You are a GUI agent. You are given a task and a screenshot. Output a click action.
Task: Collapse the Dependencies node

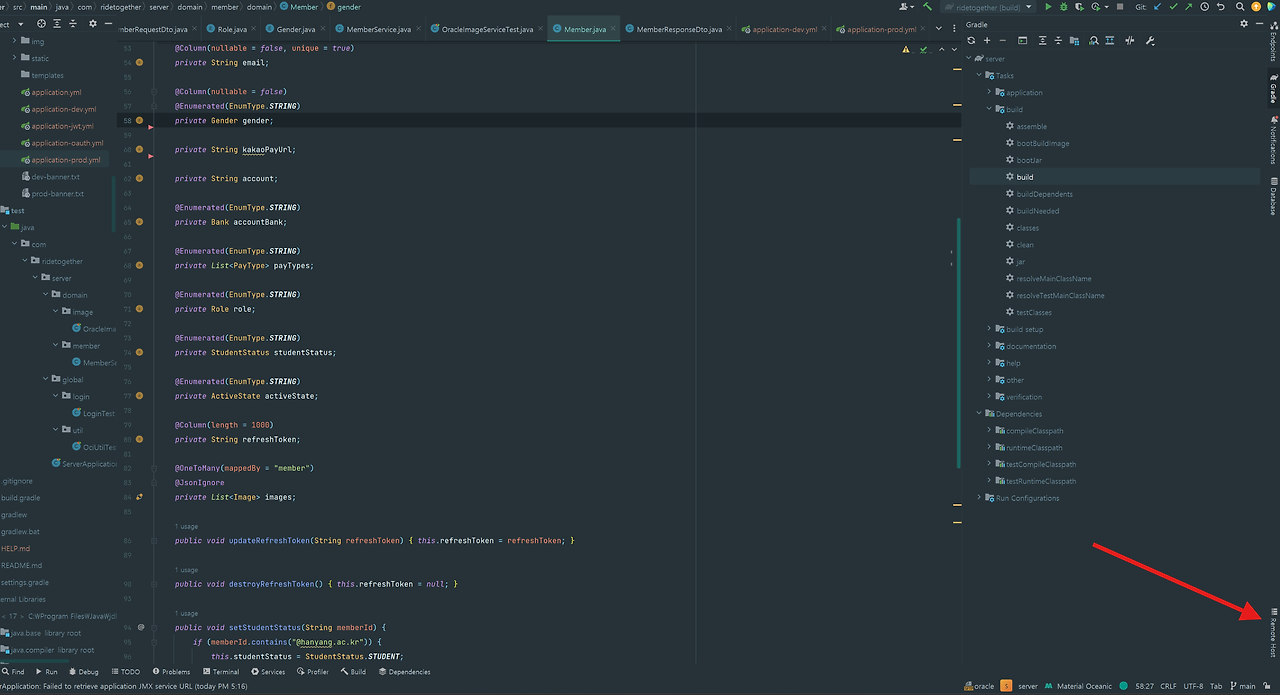tap(979, 414)
